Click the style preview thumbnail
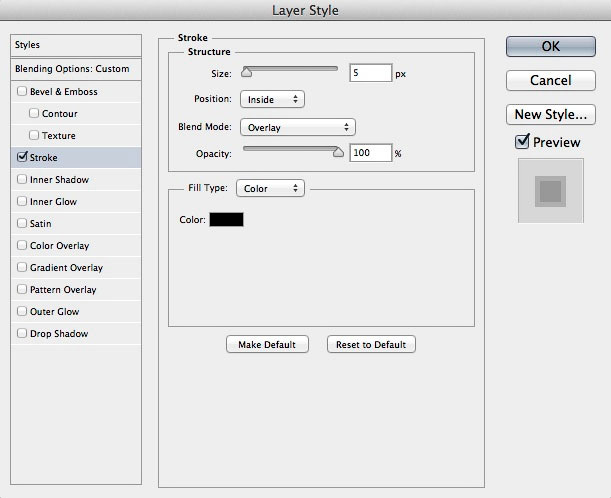The height and width of the screenshot is (498, 611). (x=551, y=191)
